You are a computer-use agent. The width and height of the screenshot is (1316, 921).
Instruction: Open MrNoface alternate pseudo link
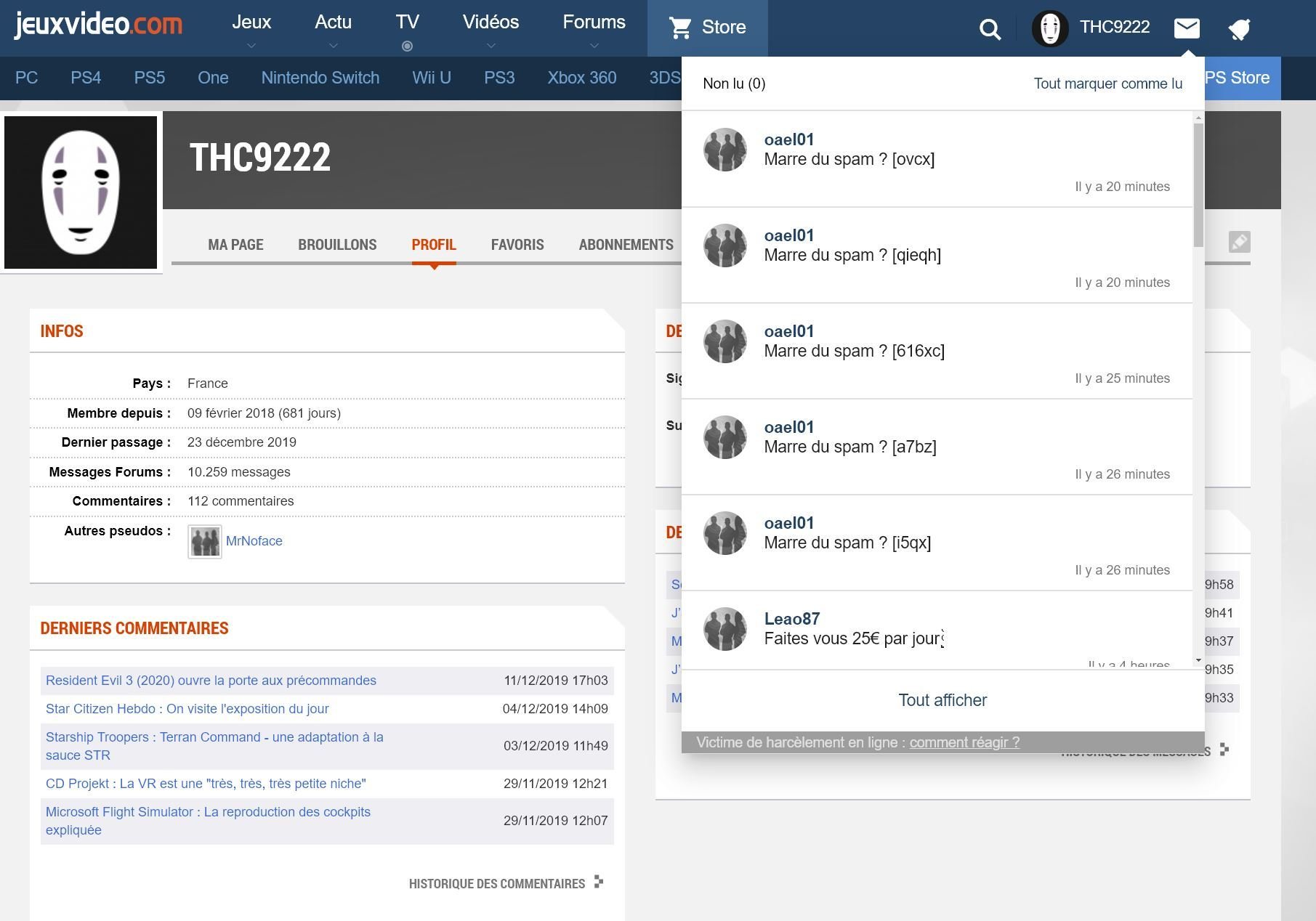click(x=254, y=541)
